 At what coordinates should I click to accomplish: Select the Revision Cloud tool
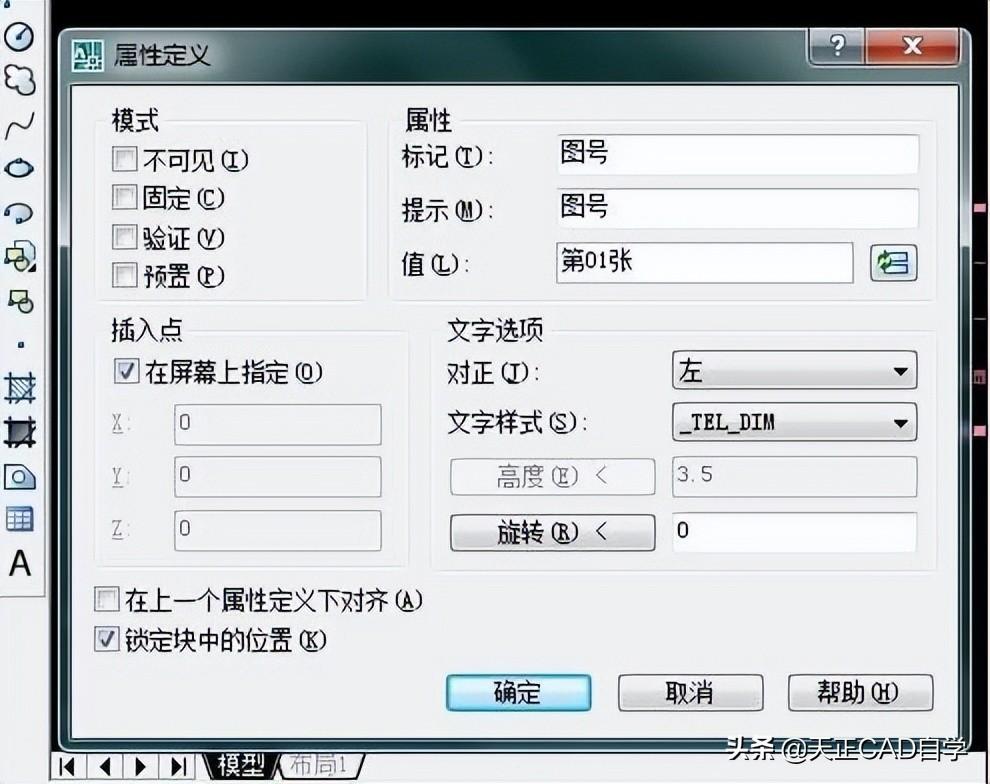click(x=20, y=81)
